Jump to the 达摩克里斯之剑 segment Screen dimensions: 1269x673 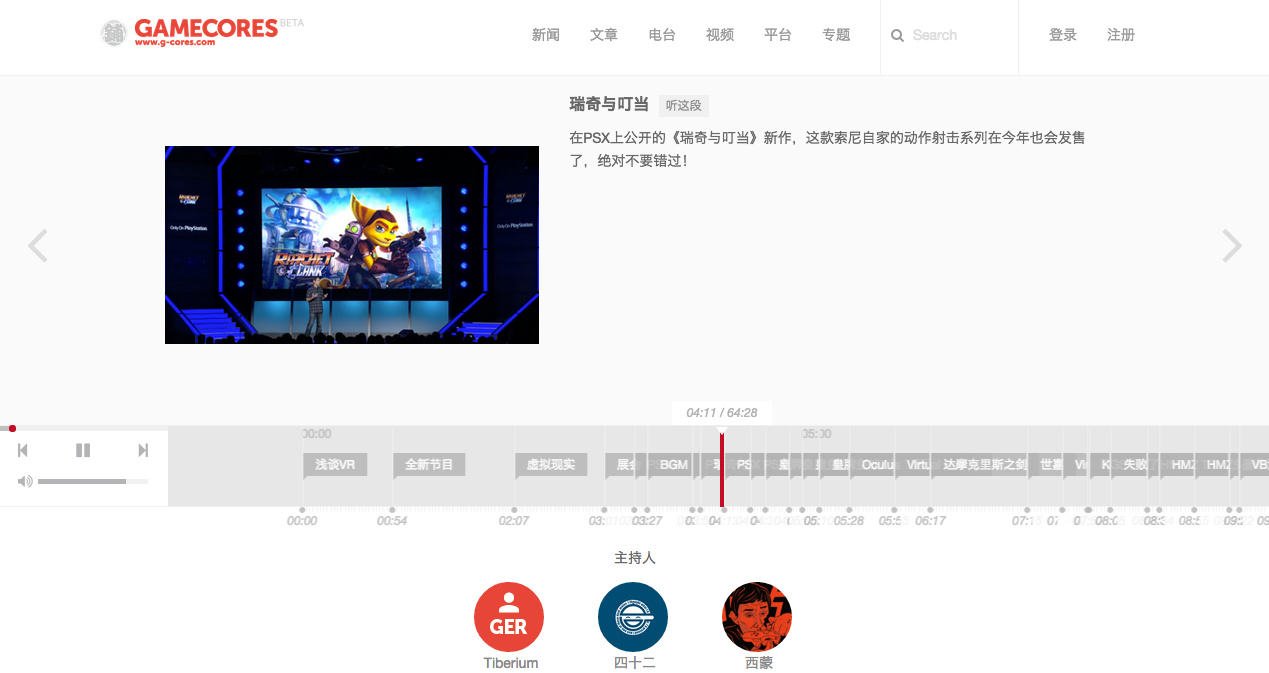[x=979, y=465]
